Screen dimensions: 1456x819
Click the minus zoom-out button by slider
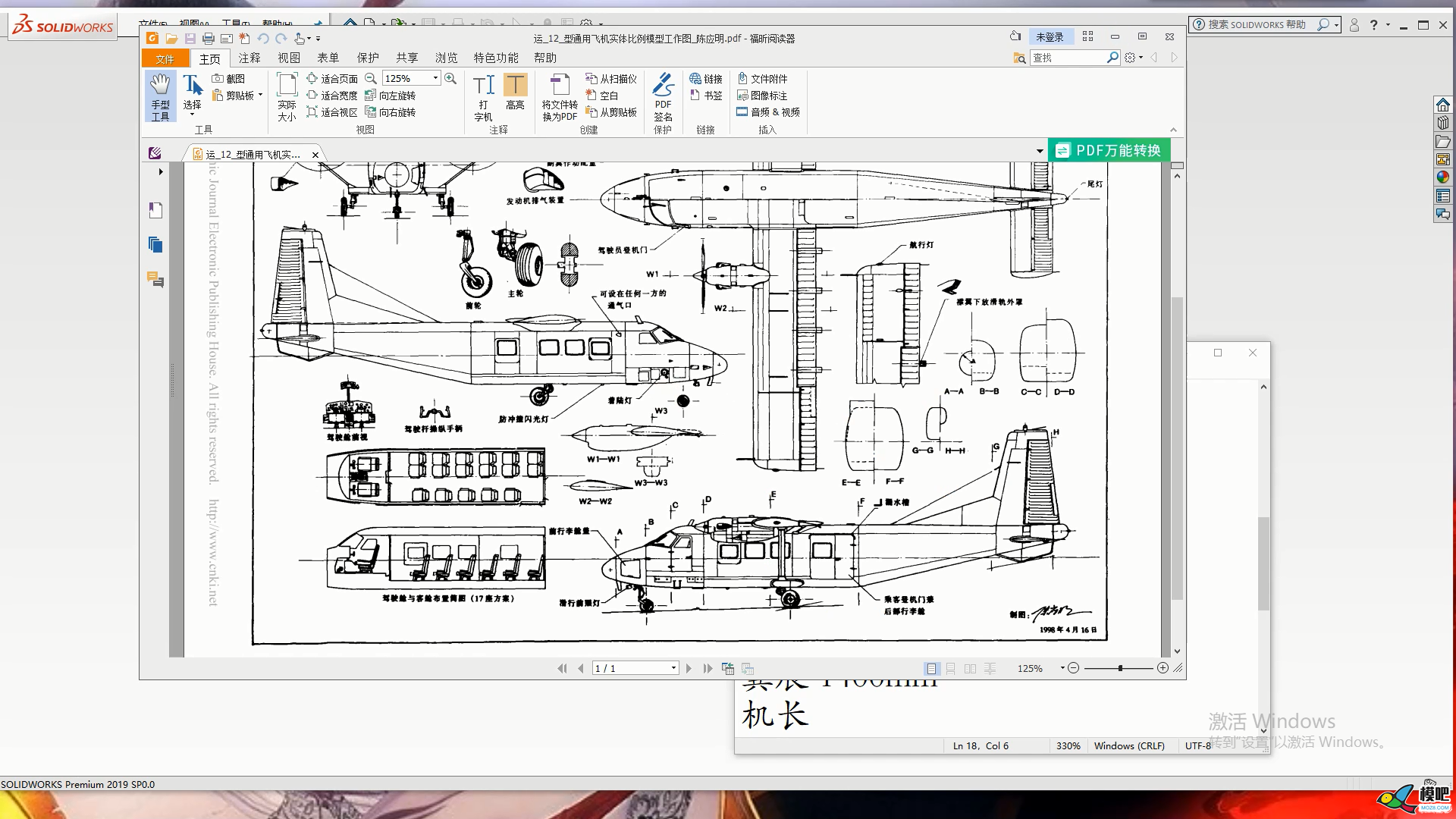click(1073, 668)
